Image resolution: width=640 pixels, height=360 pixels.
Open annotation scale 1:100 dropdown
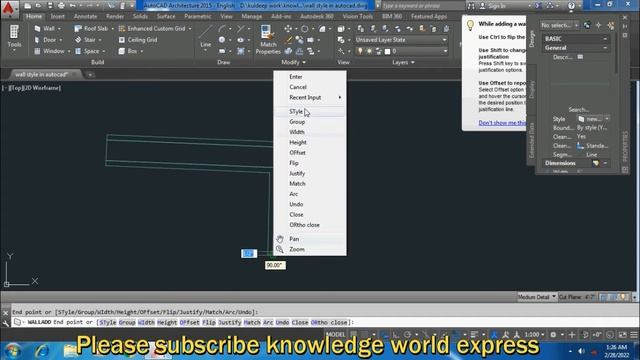click(534, 335)
